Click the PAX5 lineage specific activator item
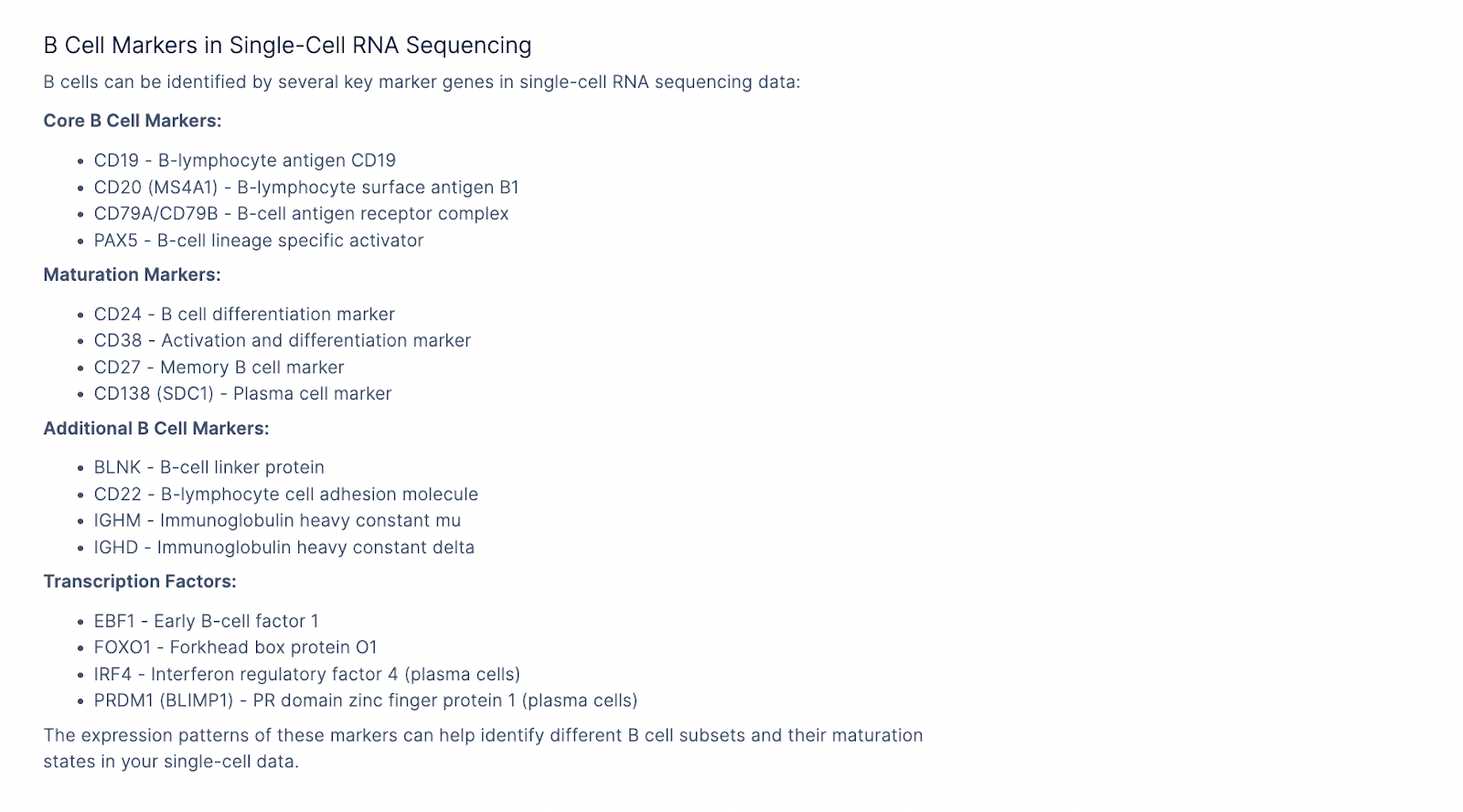This screenshot has width=1463, height=812. (x=259, y=240)
